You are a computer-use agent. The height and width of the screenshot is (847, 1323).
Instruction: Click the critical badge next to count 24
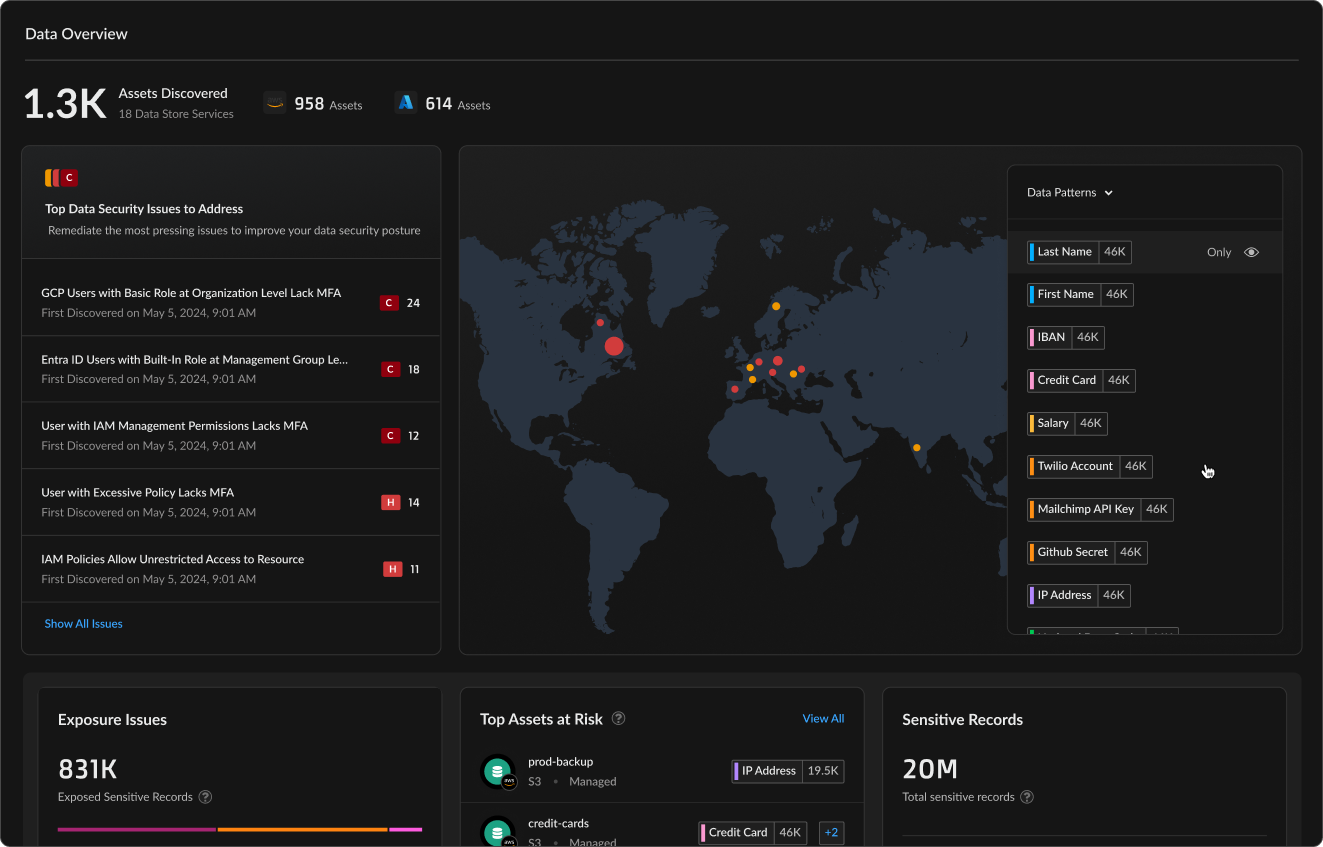pyautogui.click(x=389, y=303)
